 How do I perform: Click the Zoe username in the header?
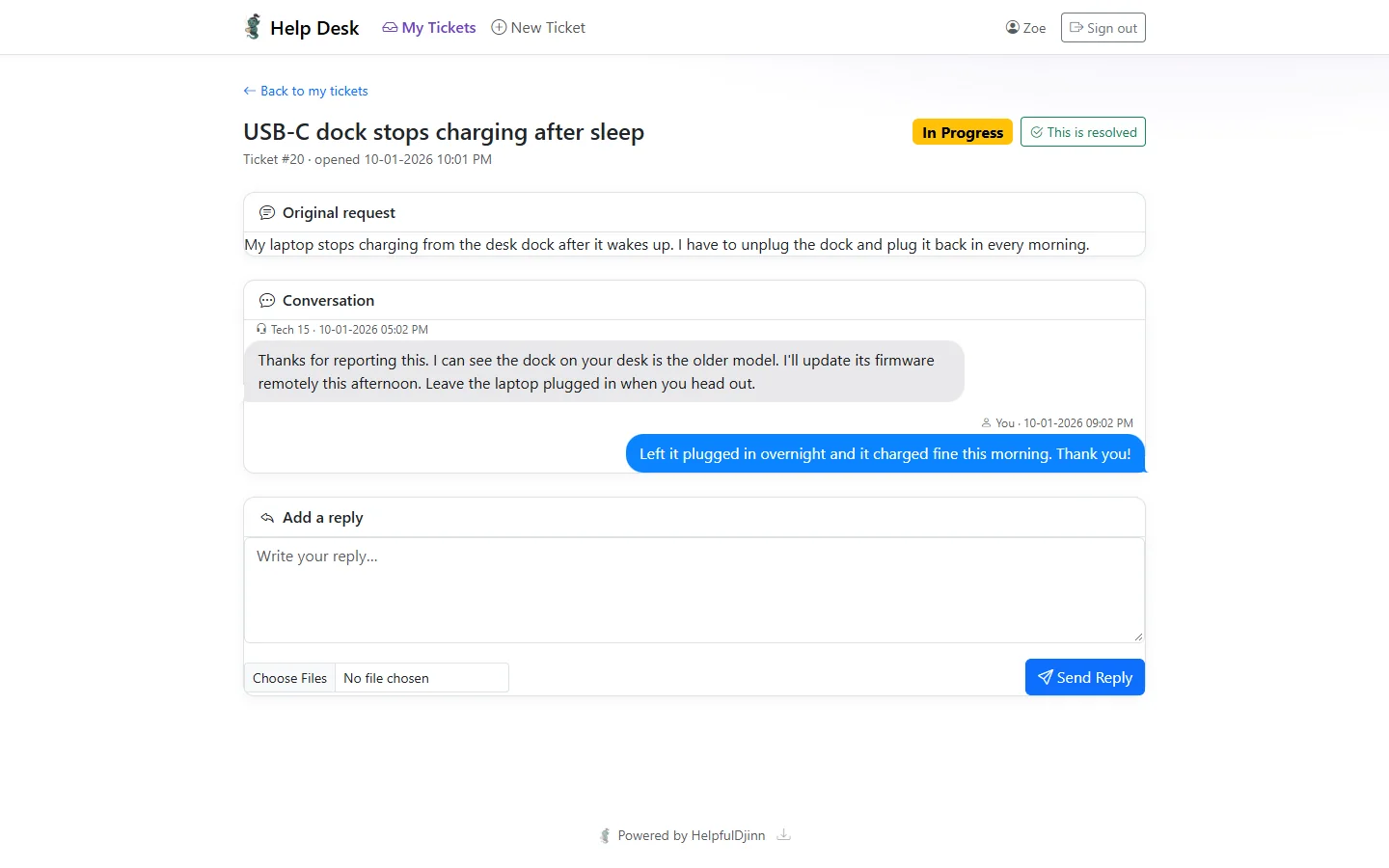click(x=1035, y=28)
